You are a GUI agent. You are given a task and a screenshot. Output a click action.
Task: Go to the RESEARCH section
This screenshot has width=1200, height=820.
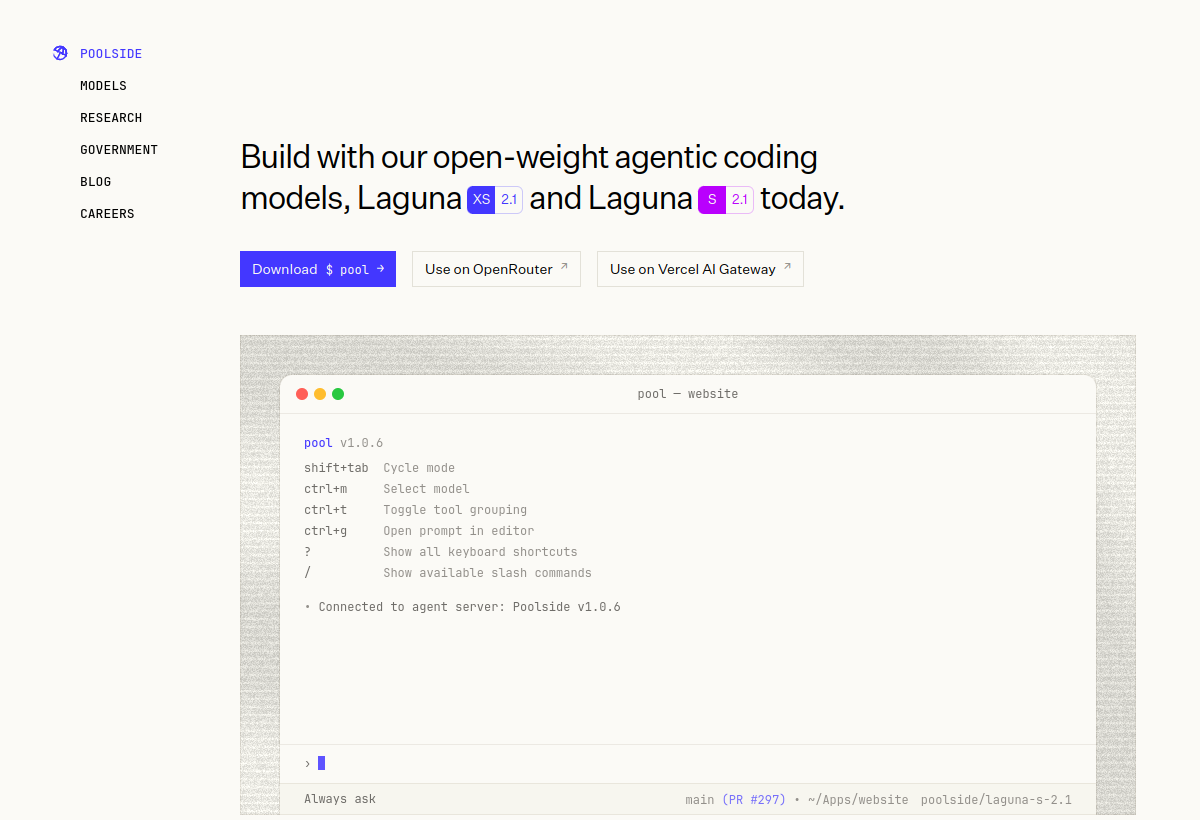[111, 118]
